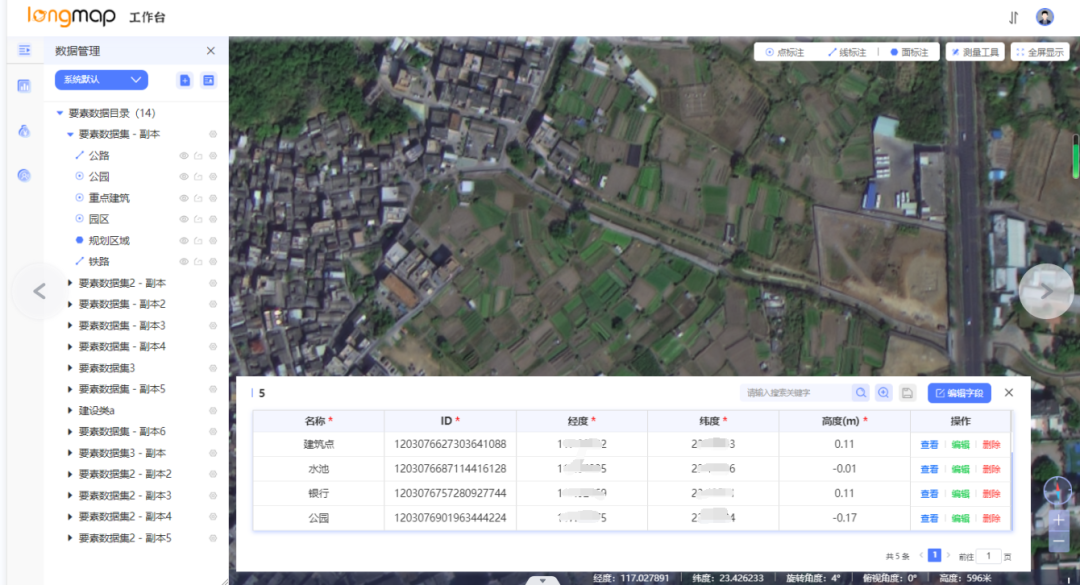This screenshot has width=1080, height=585.
Task: Click 编辑 for 水池 row
Action: point(960,469)
